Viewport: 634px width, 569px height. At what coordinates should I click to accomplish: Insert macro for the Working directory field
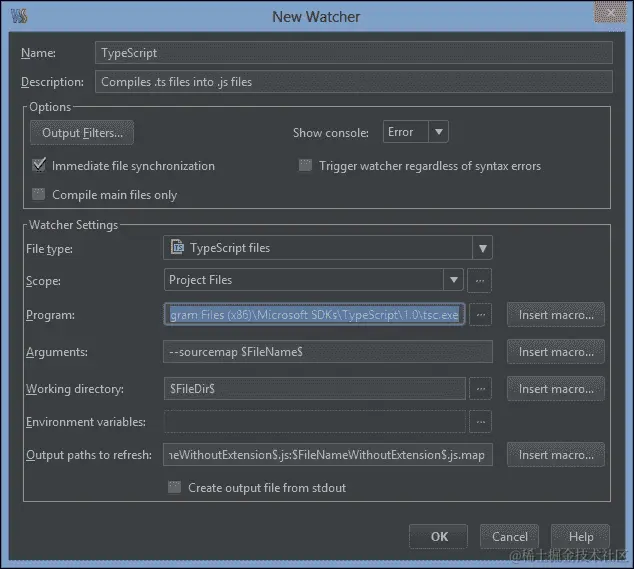tap(556, 389)
